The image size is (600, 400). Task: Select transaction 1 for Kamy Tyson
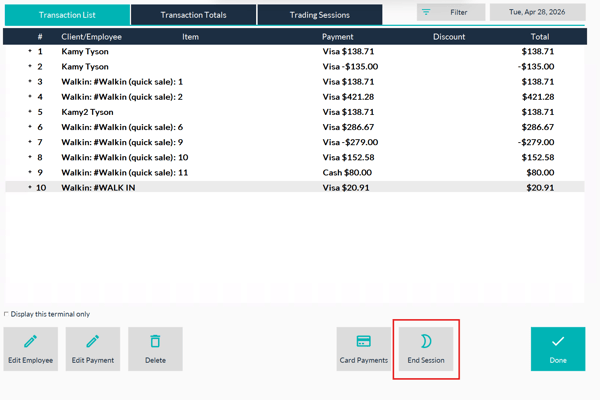295,51
